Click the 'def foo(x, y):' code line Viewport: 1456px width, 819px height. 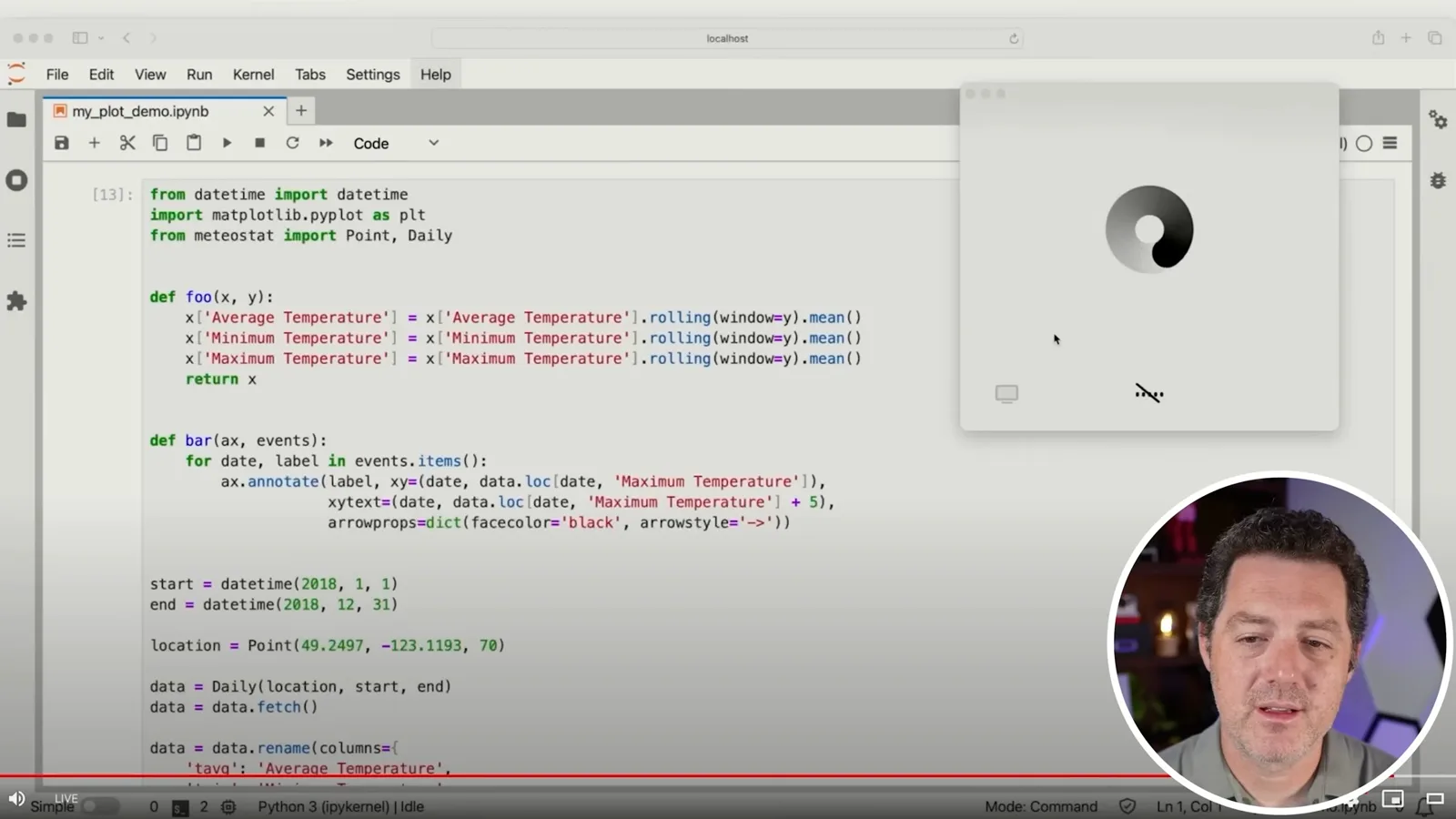211,297
